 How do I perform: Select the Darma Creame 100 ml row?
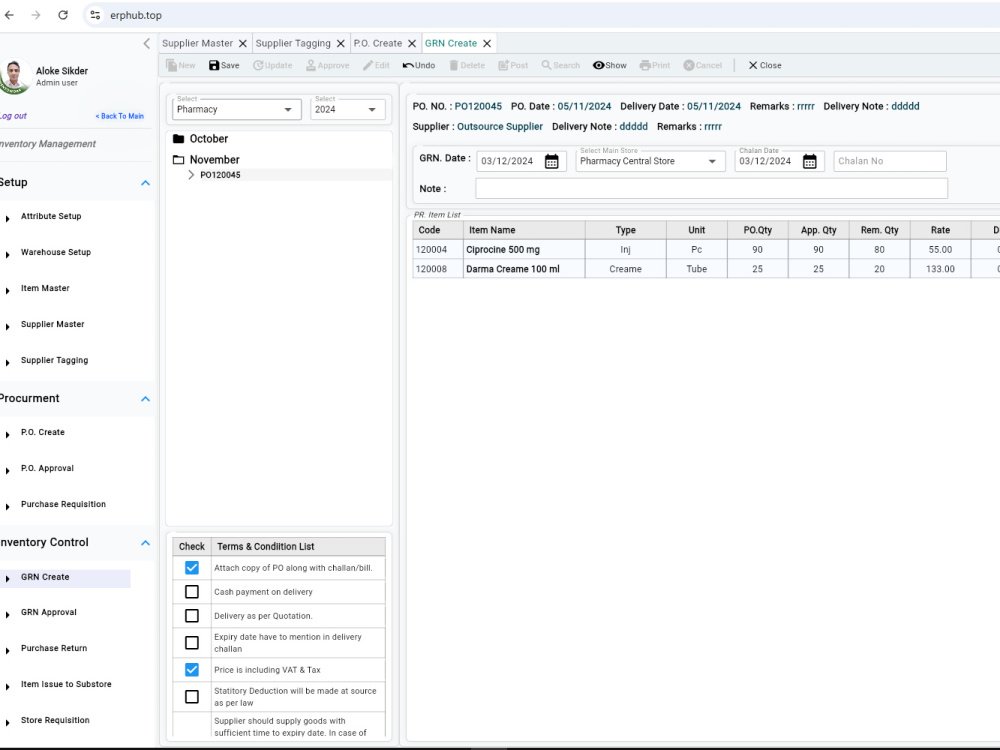click(706, 269)
